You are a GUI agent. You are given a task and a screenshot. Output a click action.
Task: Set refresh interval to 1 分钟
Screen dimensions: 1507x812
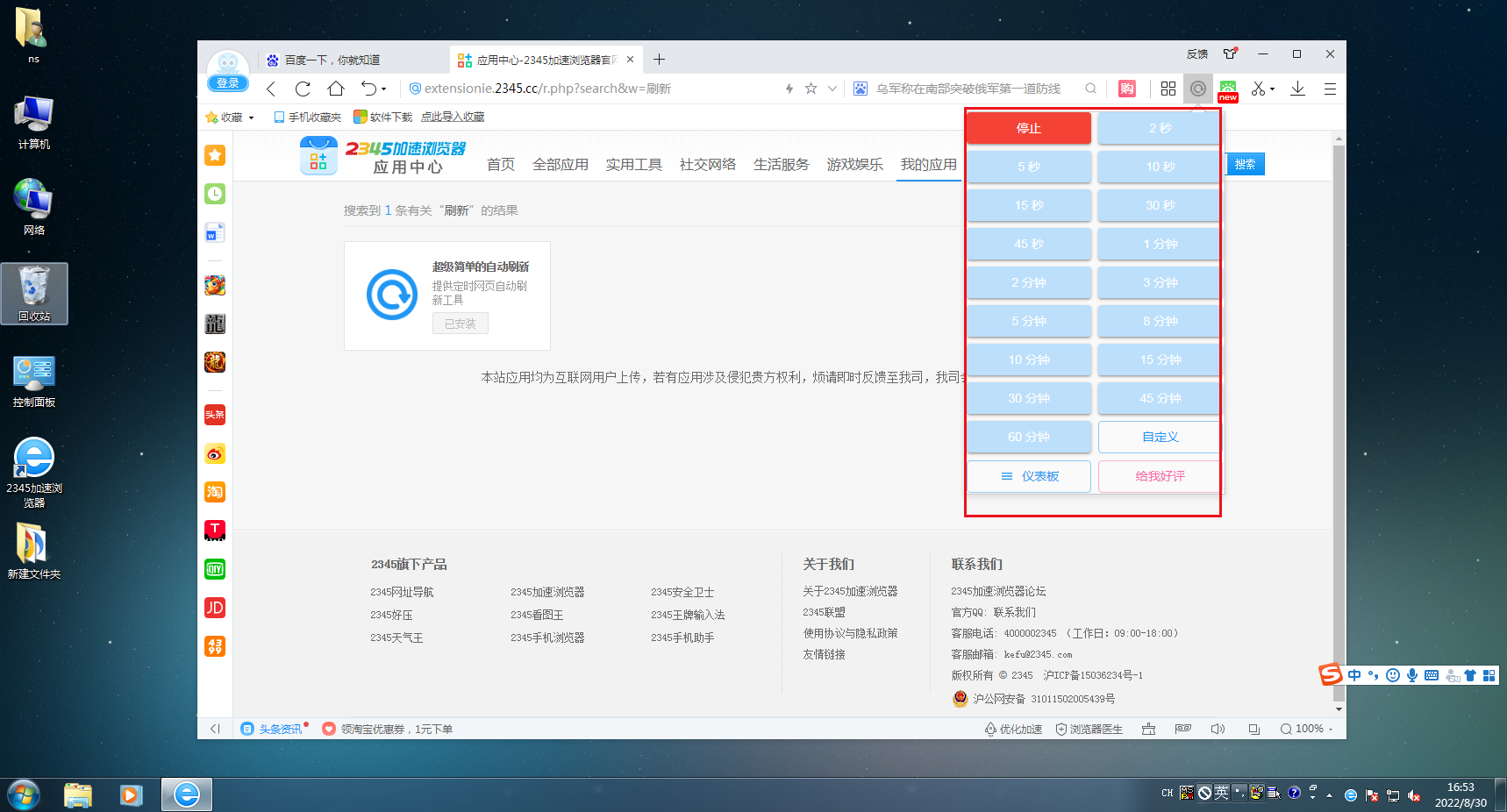click(x=1159, y=244)
